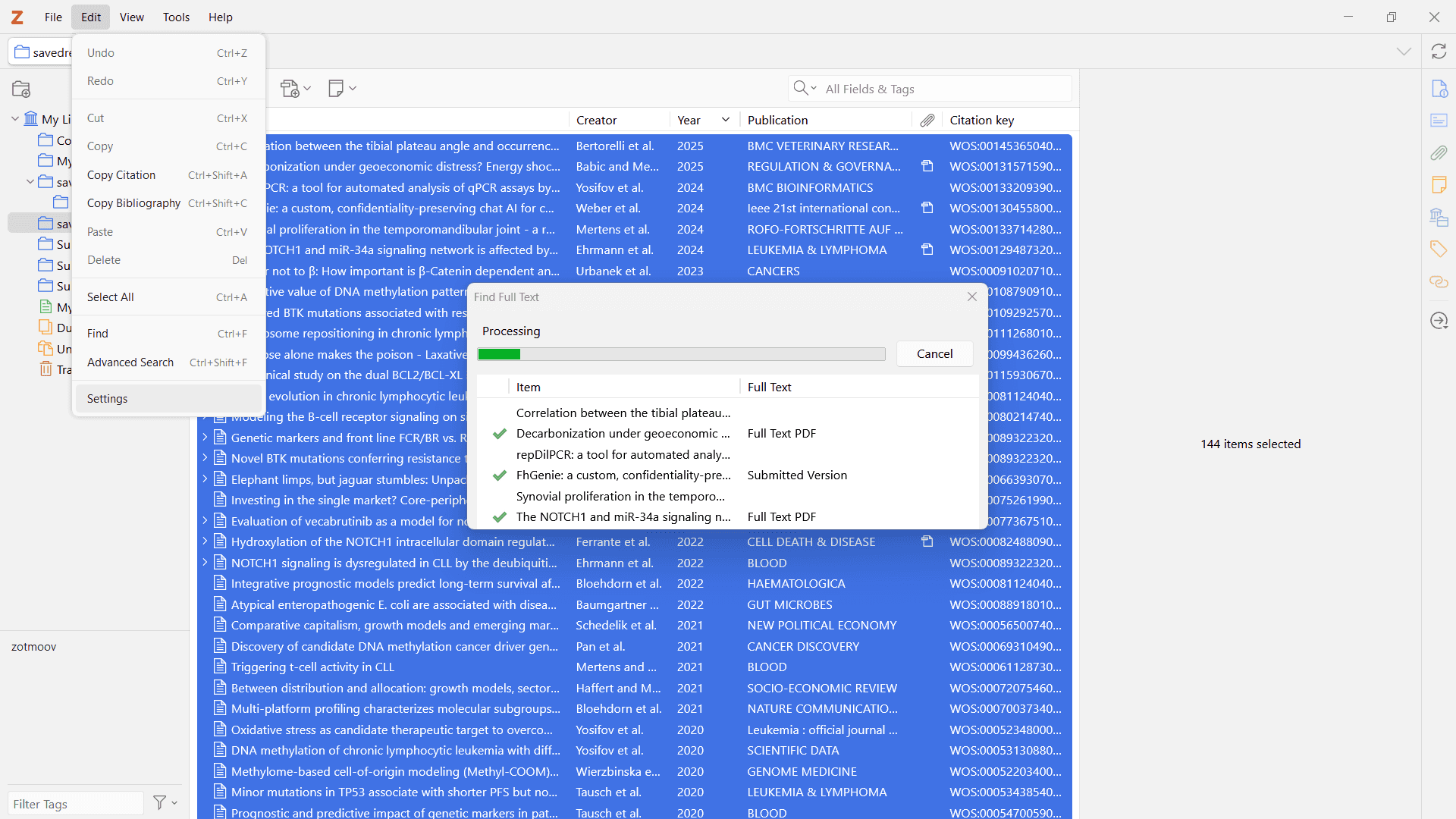This screenshot has height=819, width=1456.
Task: Cancel the Find Full Text process
Action: [x=934, y=354]
